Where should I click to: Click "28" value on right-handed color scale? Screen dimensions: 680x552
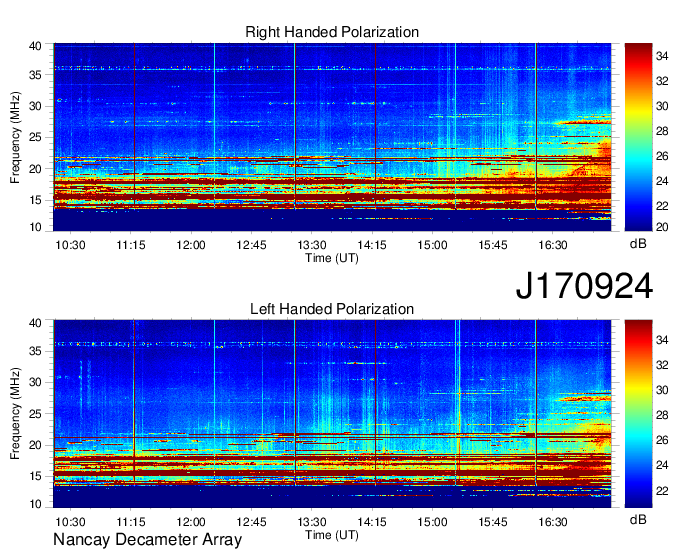[x=662, y=131]
